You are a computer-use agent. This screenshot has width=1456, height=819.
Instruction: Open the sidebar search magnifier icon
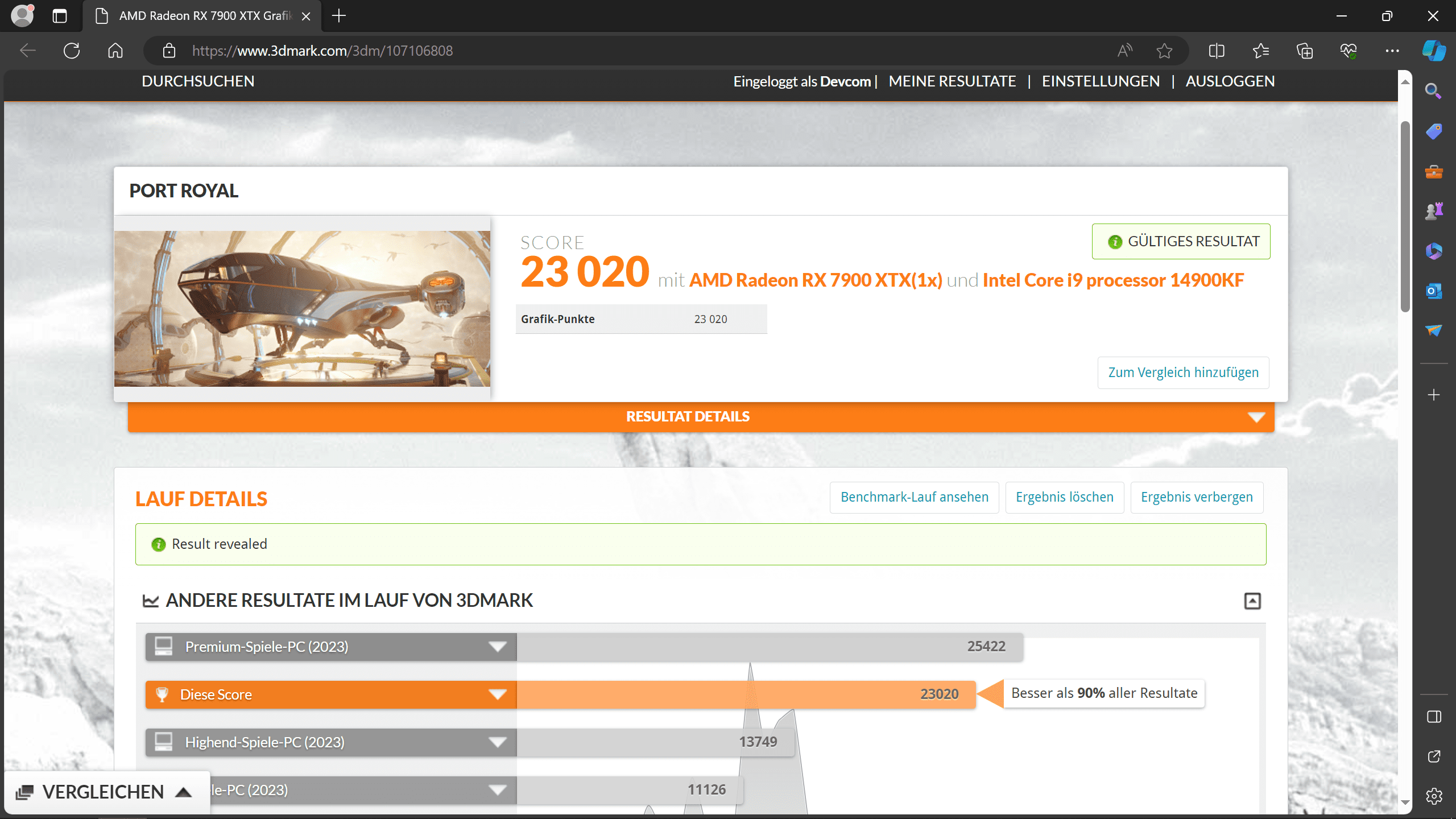tap(1434, 91)
